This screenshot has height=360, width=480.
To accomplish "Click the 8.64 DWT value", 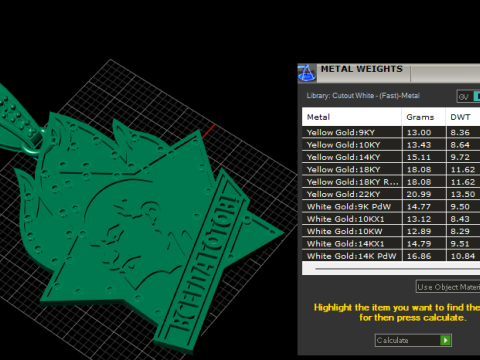I will pos(460,145).
